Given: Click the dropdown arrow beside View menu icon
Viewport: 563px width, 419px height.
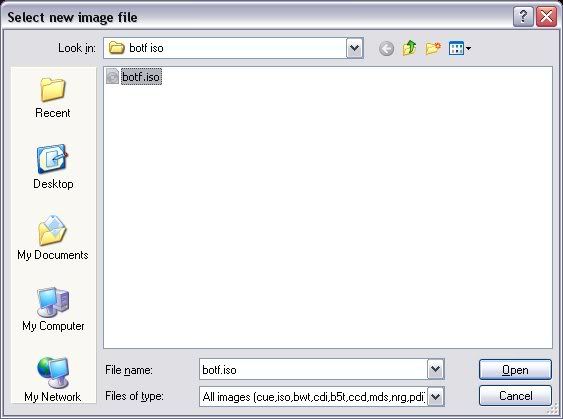Looking at the screenshot, I should (468, 48).
